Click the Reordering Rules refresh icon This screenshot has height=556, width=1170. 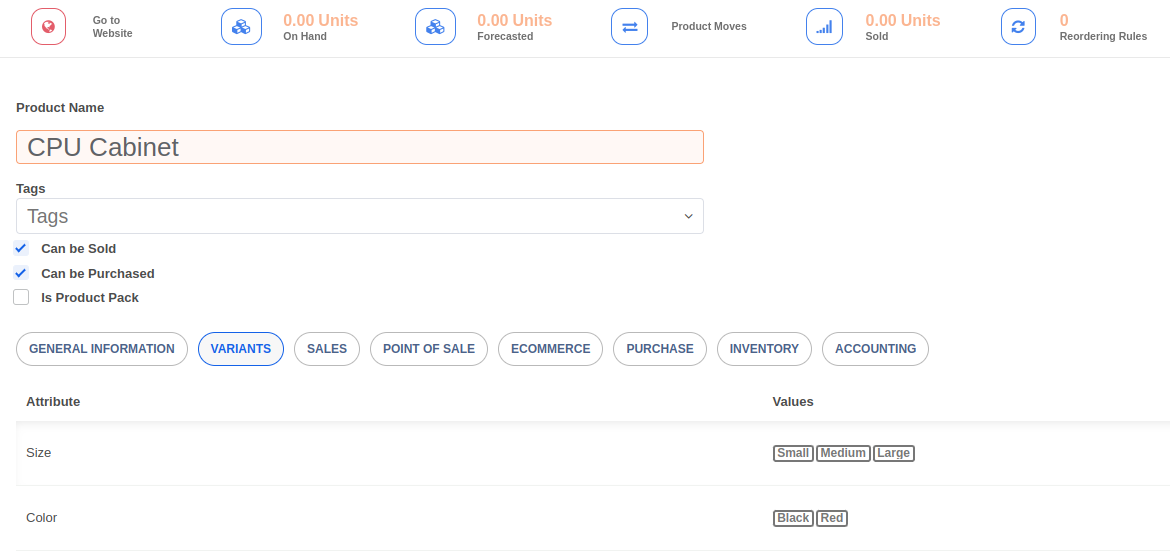[x=1018, y=27]
